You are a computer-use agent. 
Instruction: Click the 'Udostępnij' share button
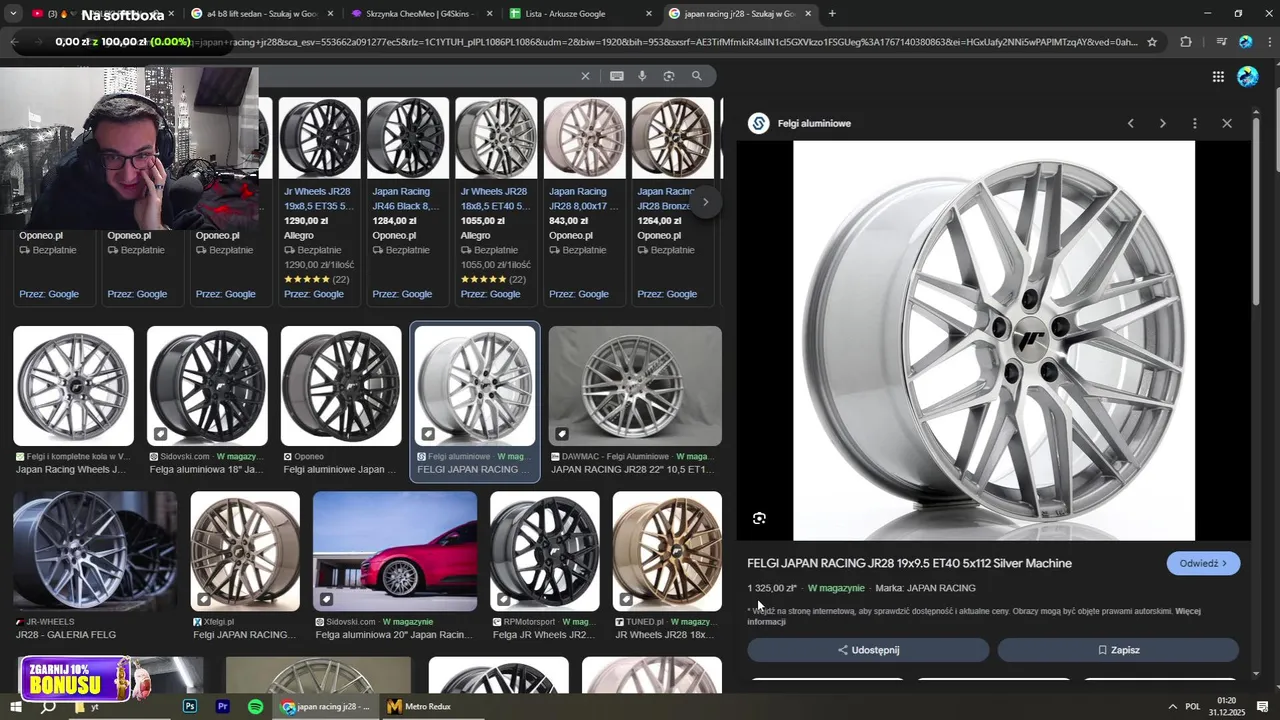pyautogui.click(x=868, y=650)
